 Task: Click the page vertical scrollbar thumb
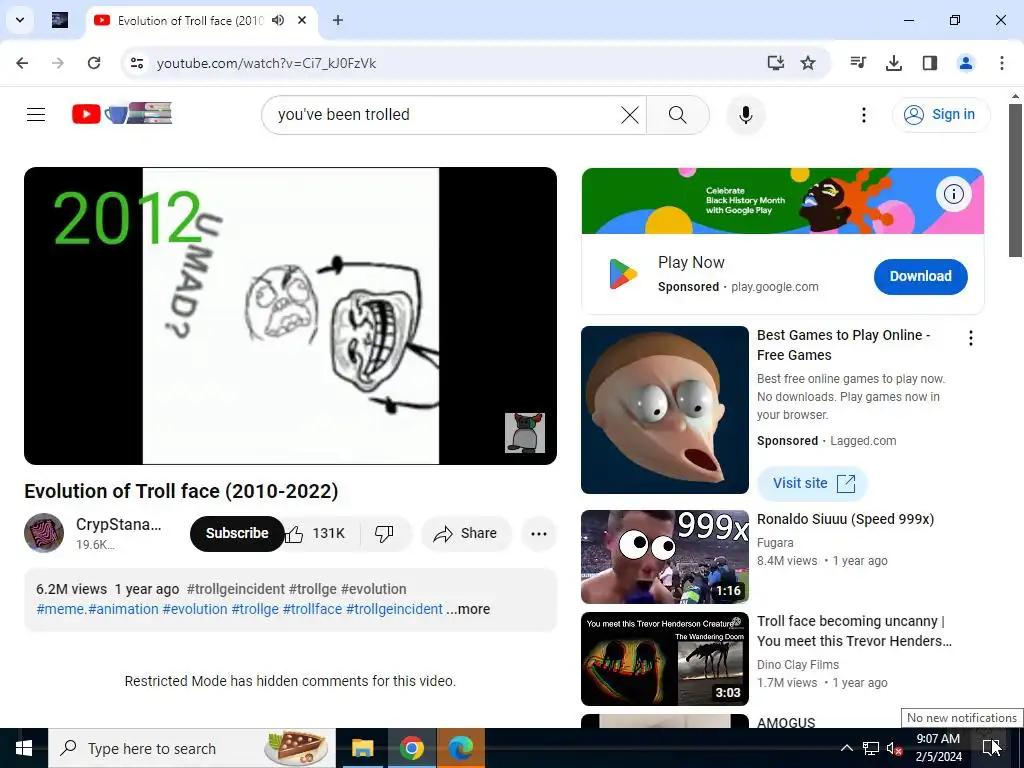pyautogui.click(x=1015, y=180)
